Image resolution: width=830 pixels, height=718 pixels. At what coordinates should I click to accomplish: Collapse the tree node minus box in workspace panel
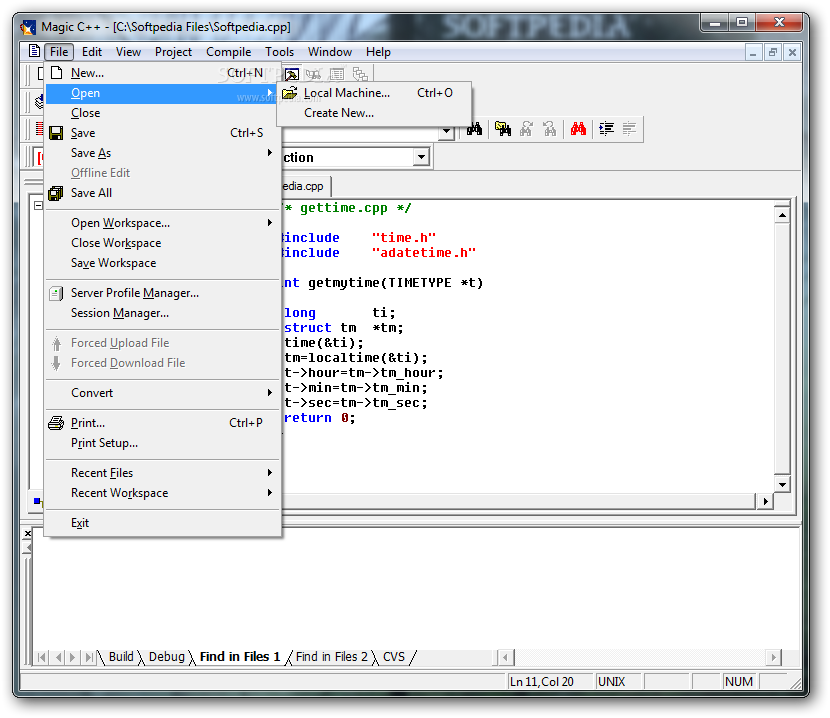tap(38, 205)
